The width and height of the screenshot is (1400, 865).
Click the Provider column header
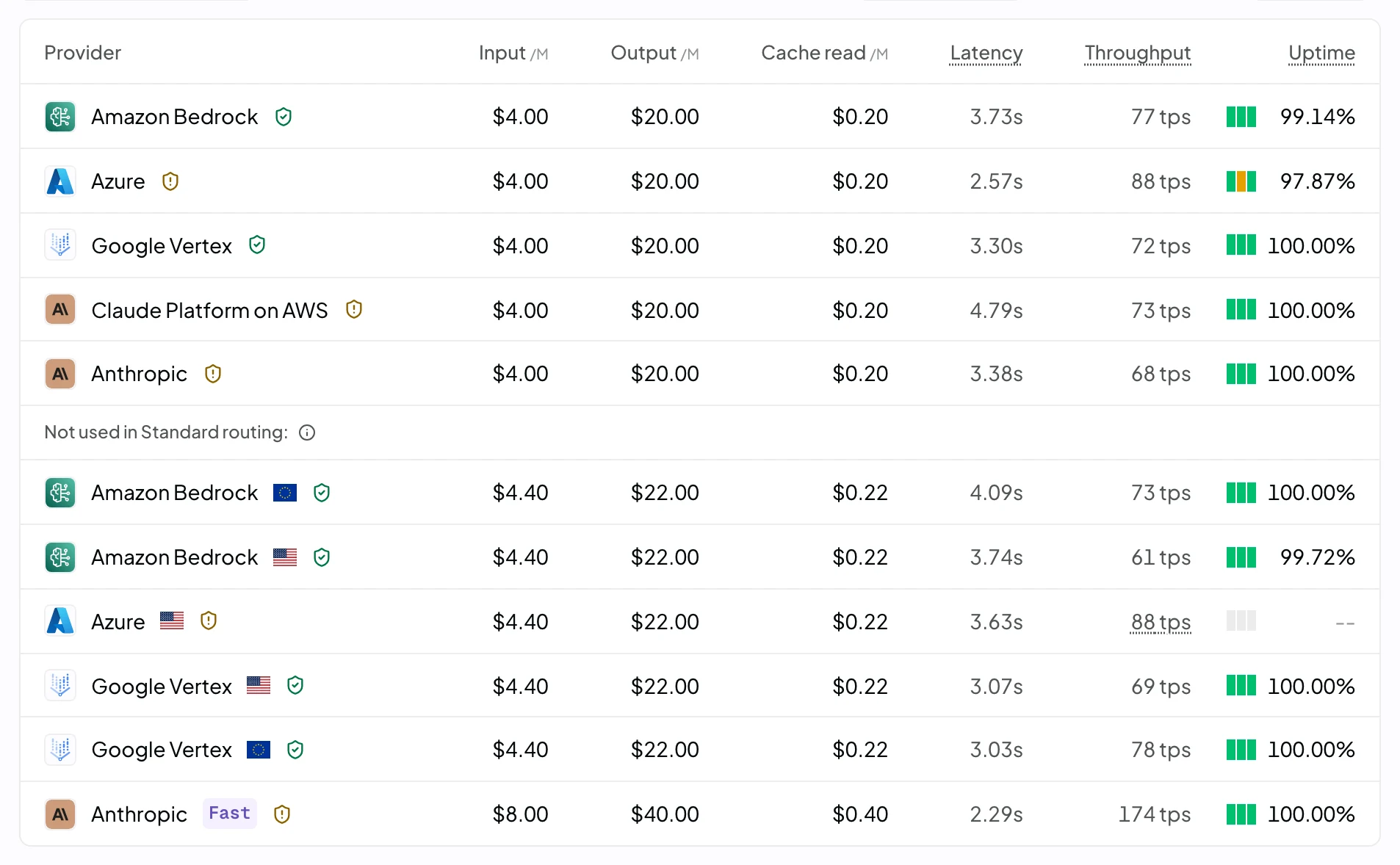pyautogui.click(x=82, y=53)
